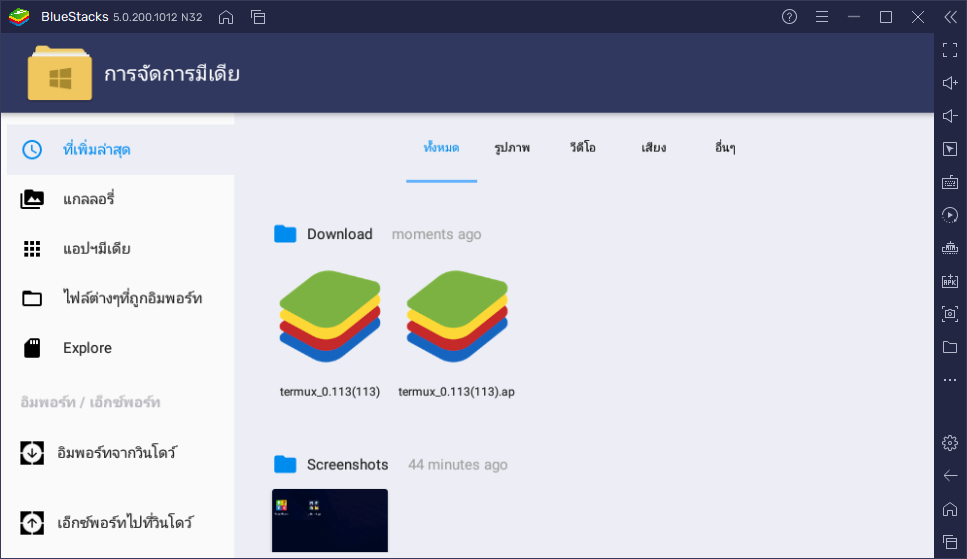The height and width of the screenshot is (559, 967).
Task: Switch to the อื่นๆ (others) tab
Action: click(725, 148)
